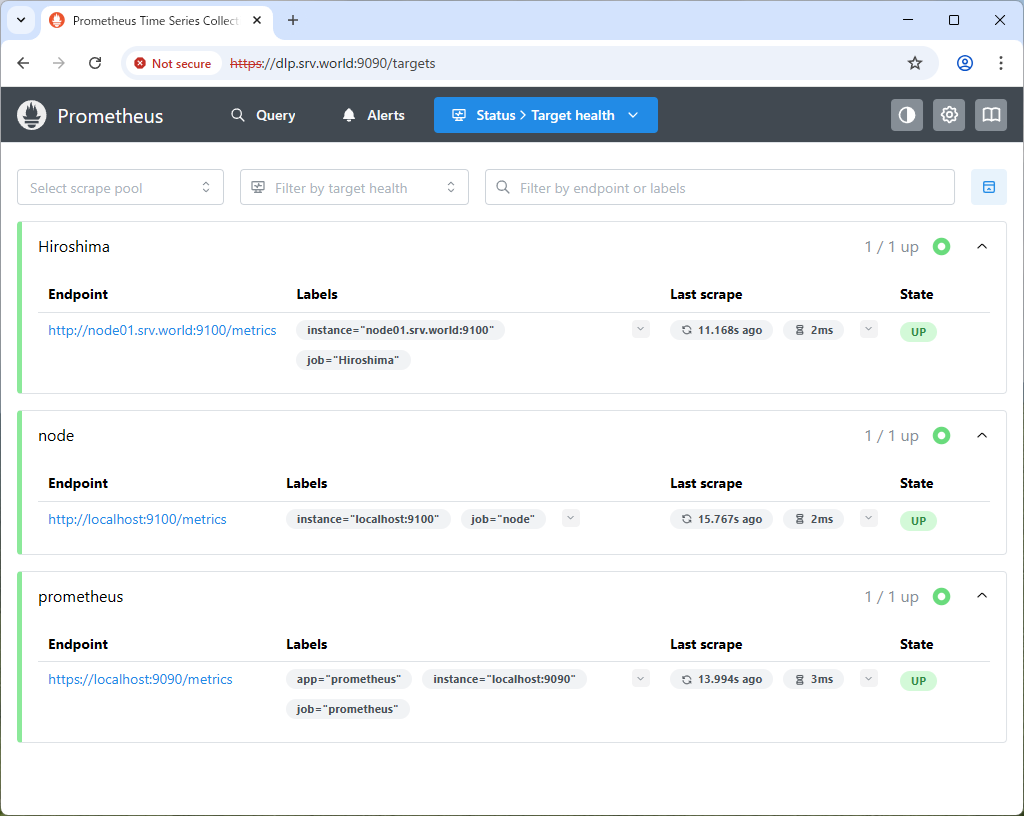Click the app="prometheus" label badge

click(x=349, y=680)
